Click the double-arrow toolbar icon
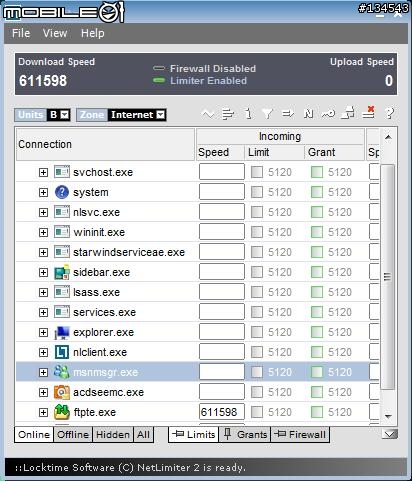This screenshot has width=412, height=481. point(288,114)
